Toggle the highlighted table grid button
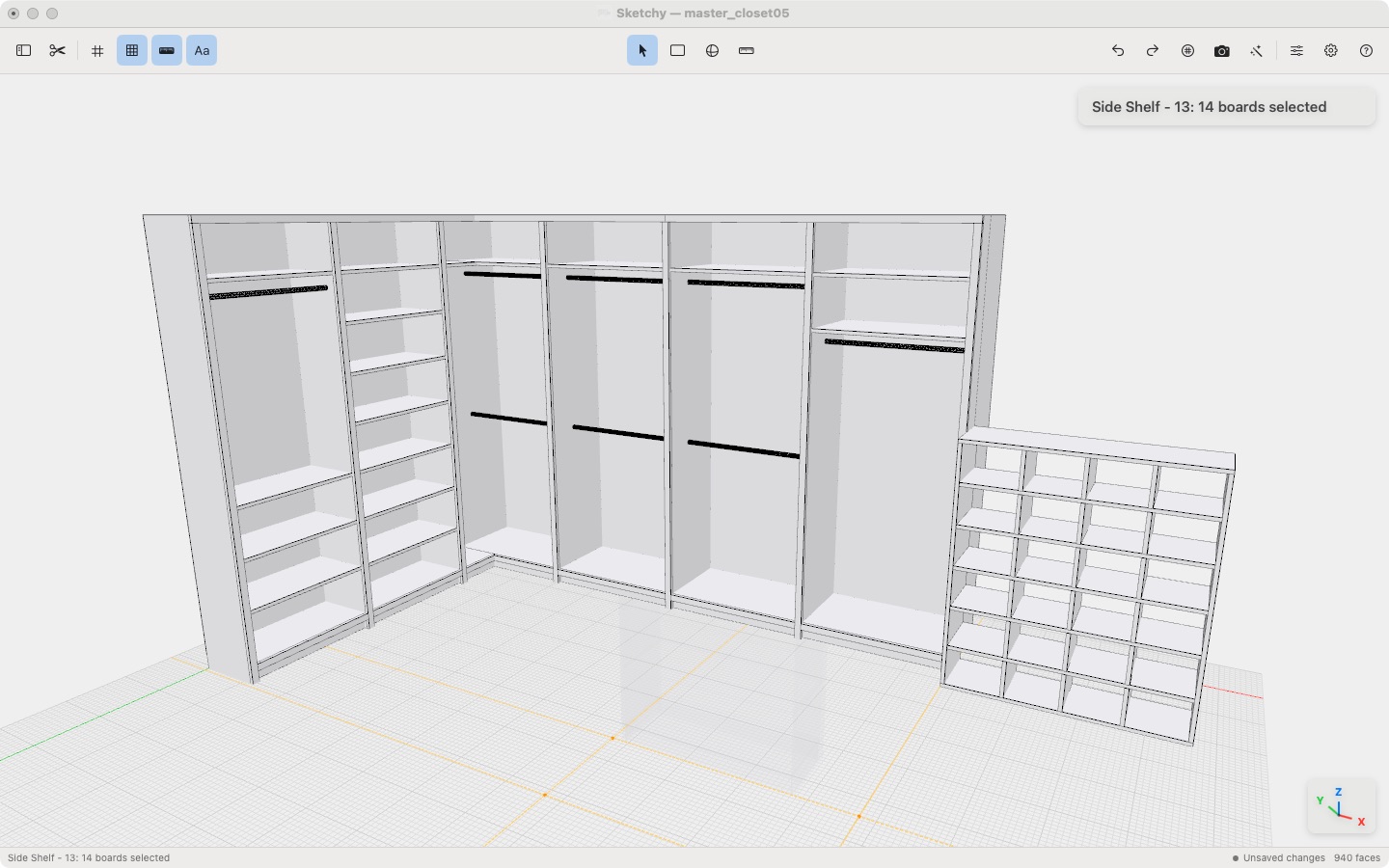 [132, 51]
